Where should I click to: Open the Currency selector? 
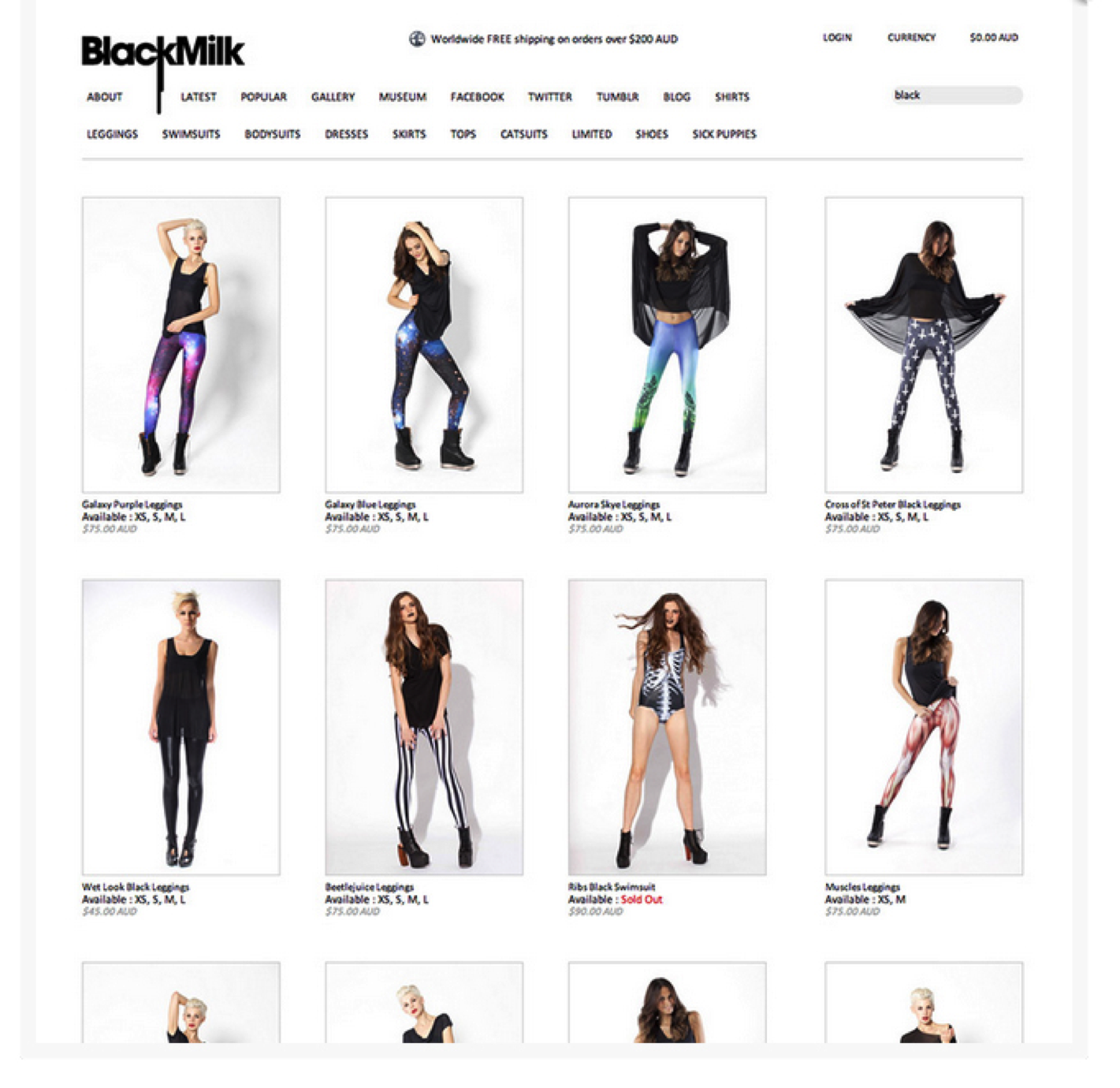[911, 37]
